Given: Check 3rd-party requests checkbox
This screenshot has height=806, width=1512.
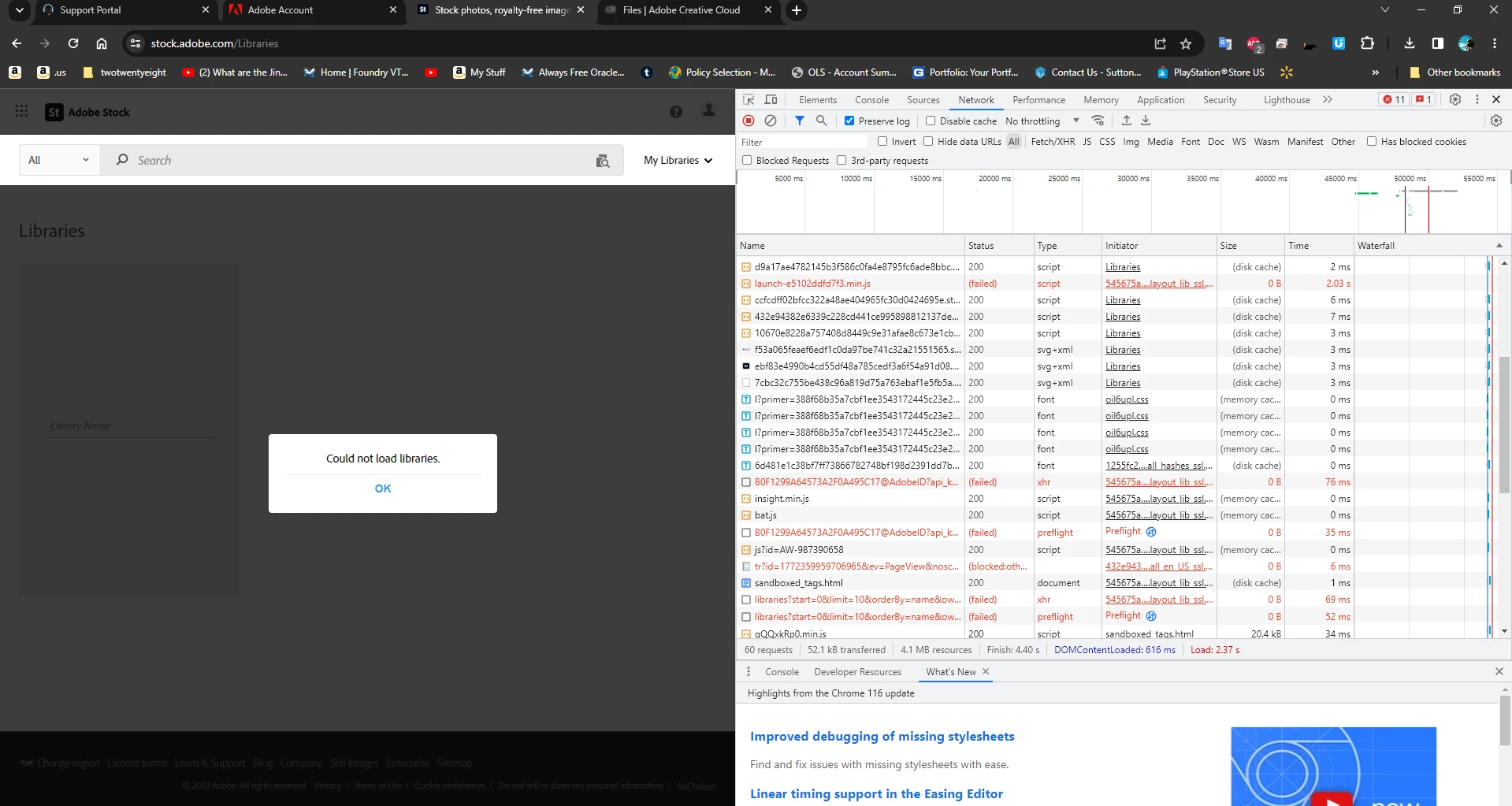Looking at the screenshot, I should pos(841,160).
